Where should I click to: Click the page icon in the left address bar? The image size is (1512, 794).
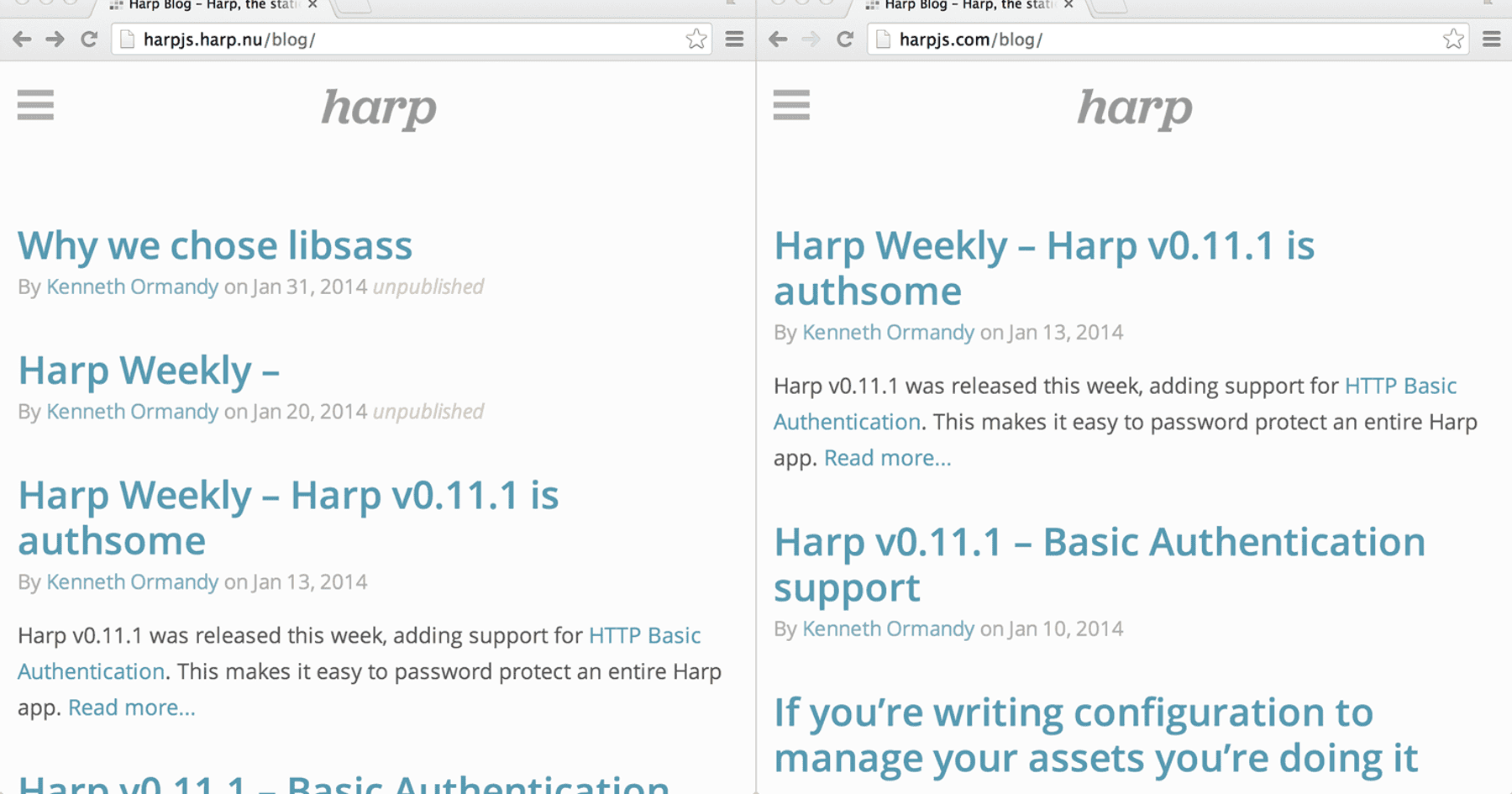click(x=128, y=38)
